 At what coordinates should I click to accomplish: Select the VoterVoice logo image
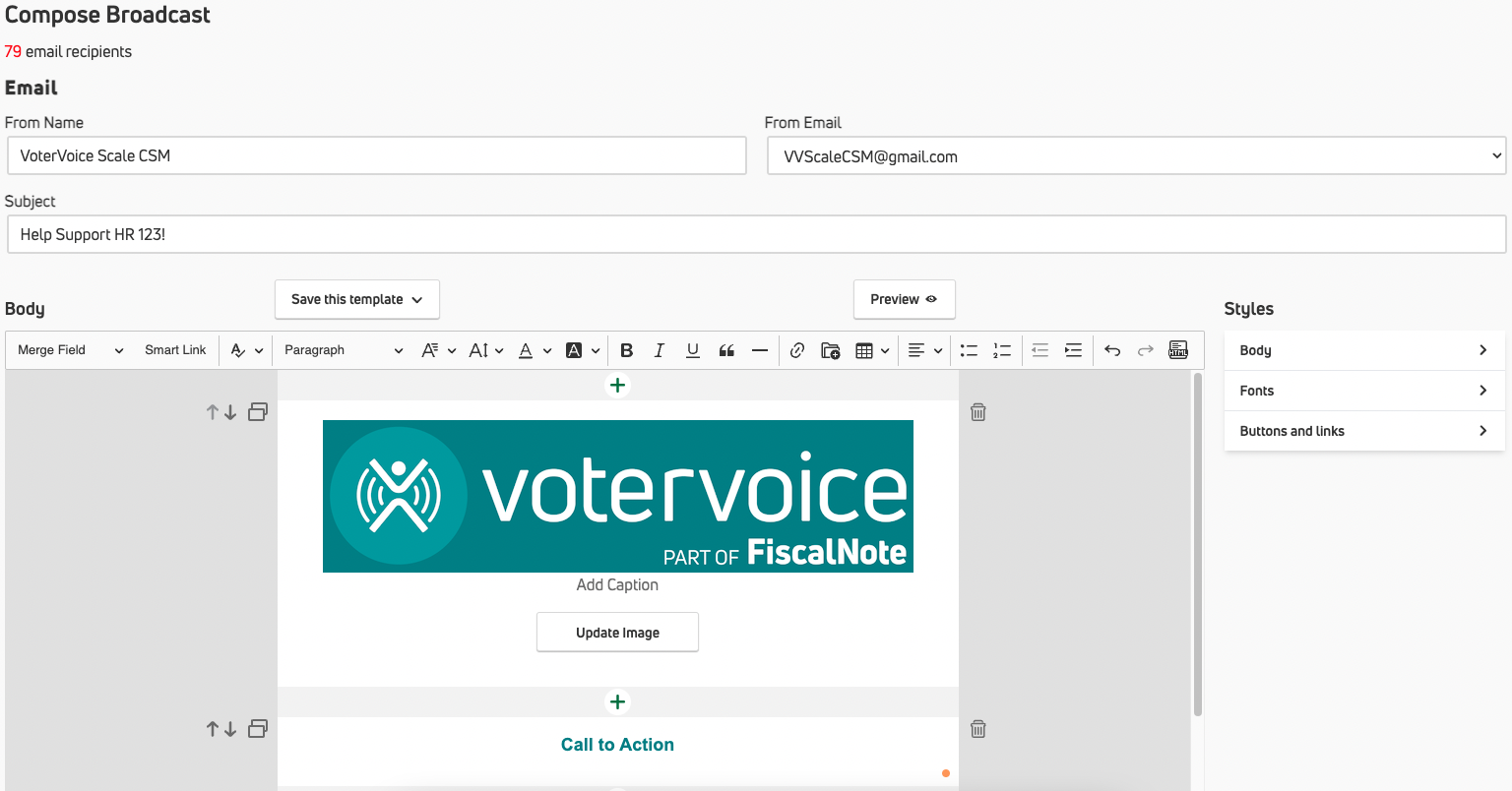618,496
